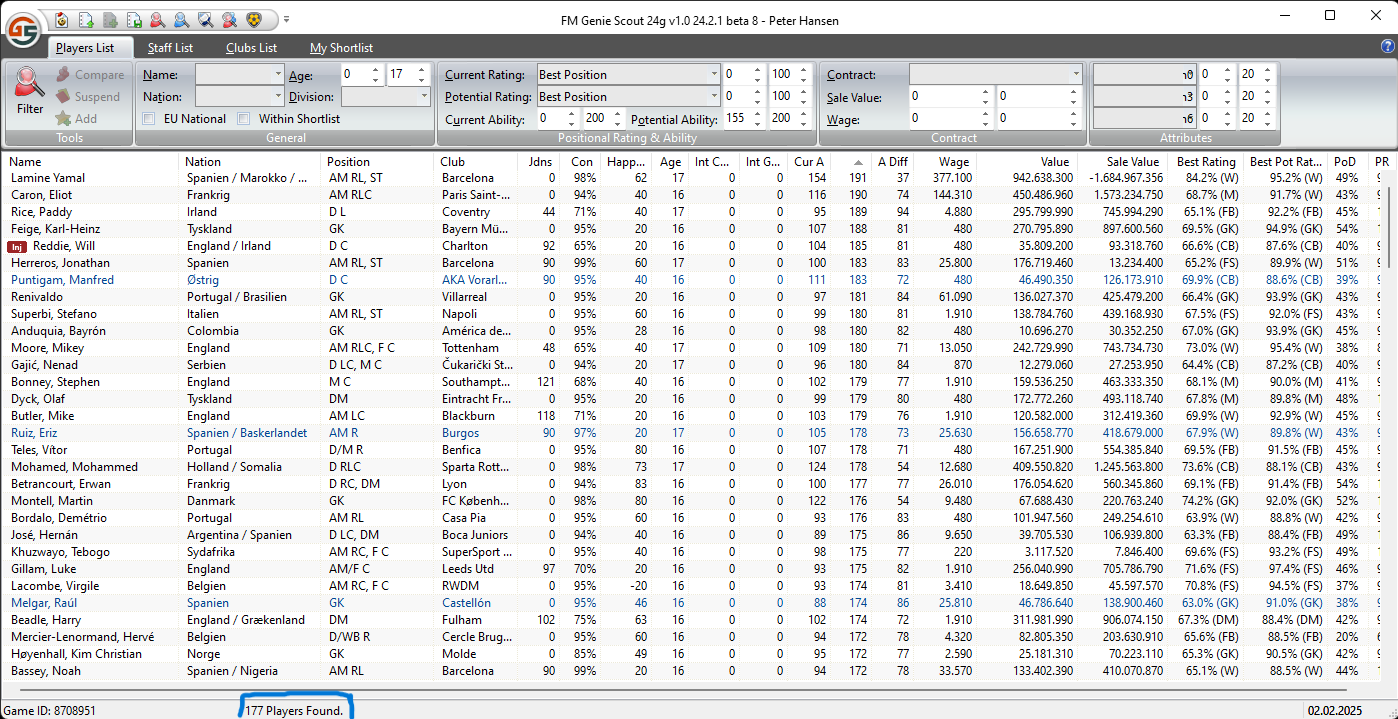Switch to the Staff List tab
The width and height of the screenshot is (1398, 719).
click(170, 48)
